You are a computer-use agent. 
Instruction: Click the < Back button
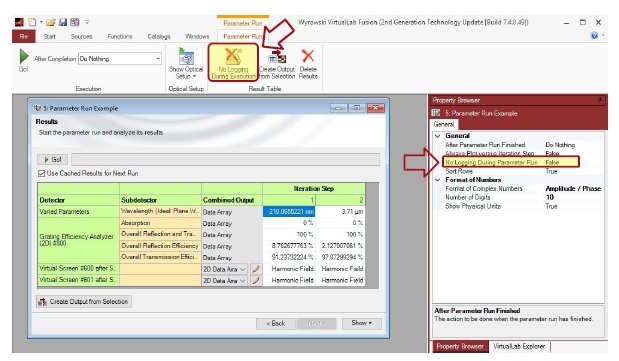point(276,323)
